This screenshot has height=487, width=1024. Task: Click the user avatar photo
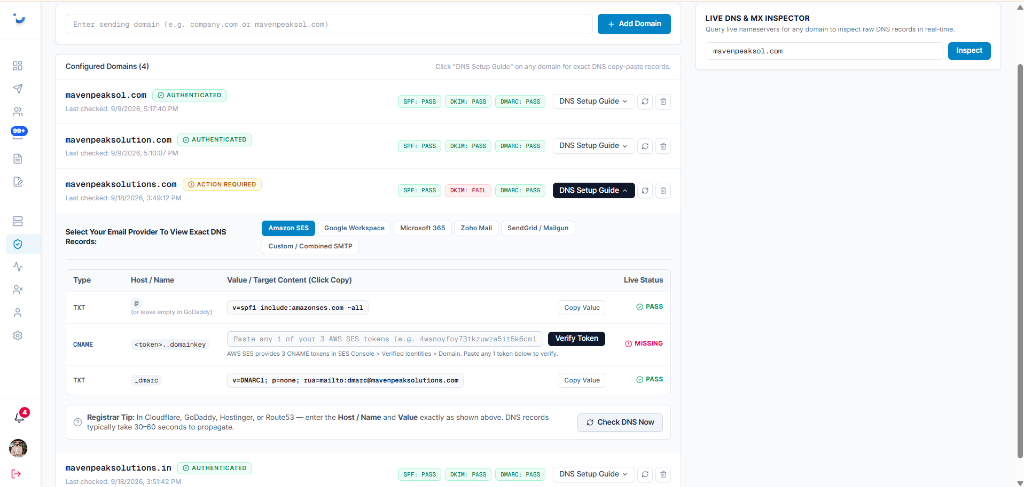[x=18, y=448]
